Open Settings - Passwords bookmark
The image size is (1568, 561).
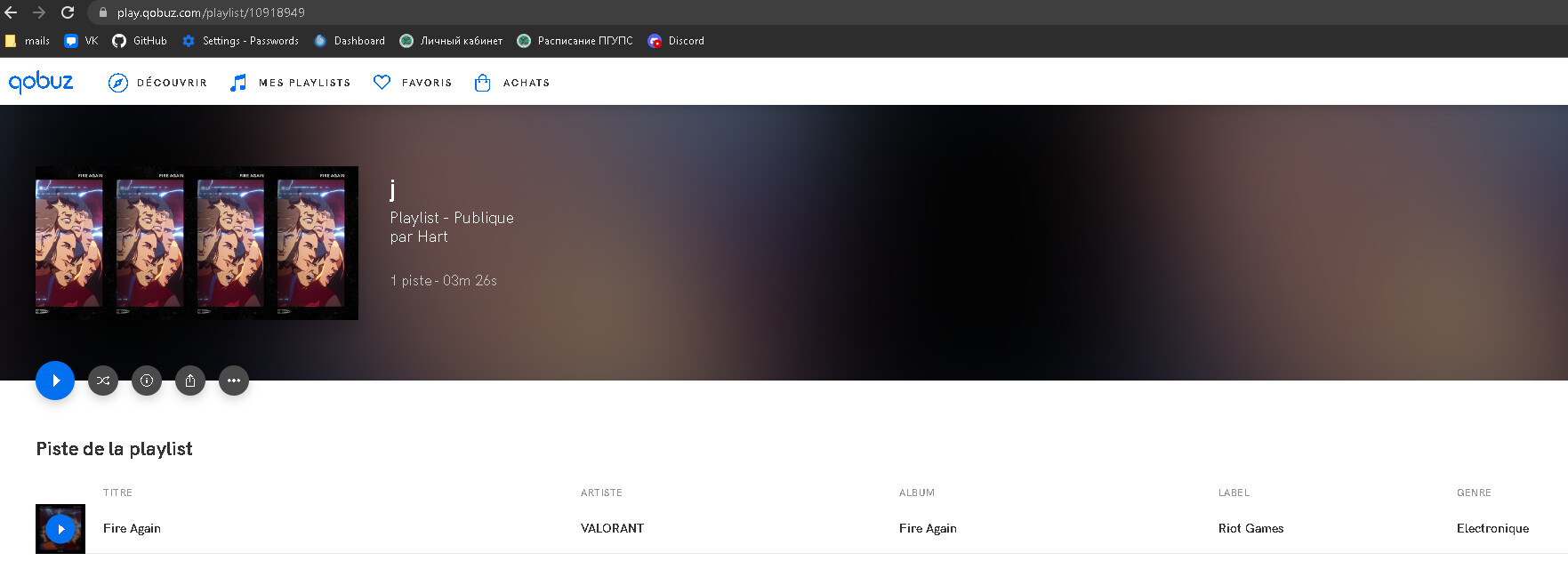pos(240,41)
